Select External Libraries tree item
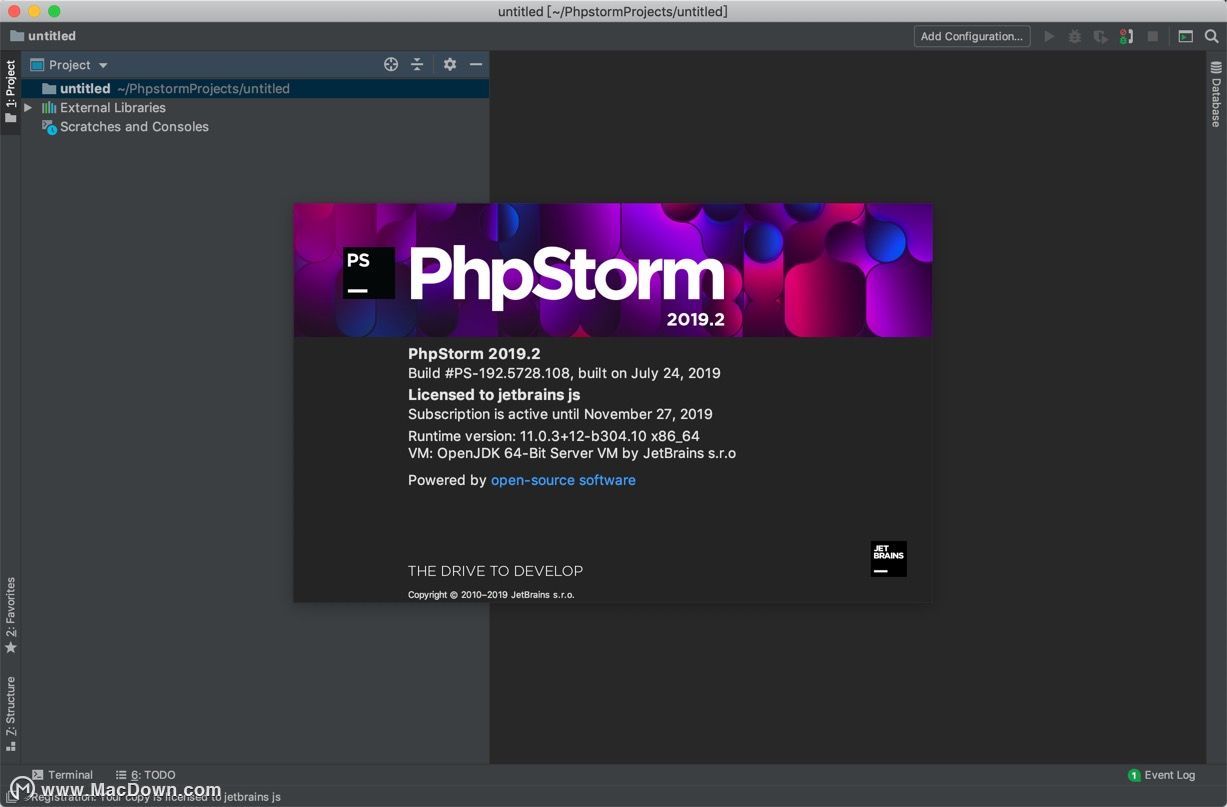 (113, 107)
